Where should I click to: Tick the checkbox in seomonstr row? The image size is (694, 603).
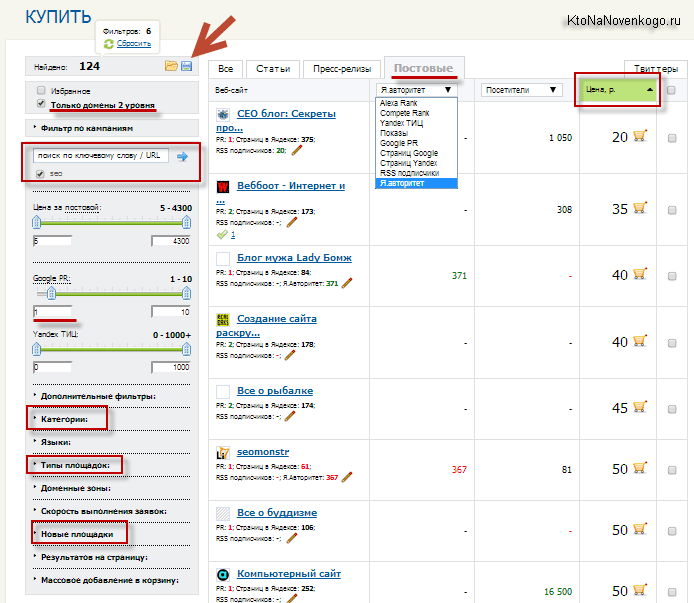pos(672,470)
